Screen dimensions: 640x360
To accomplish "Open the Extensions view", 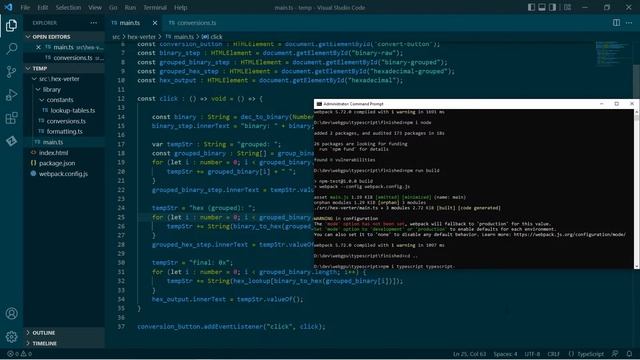I will [11, 118].
